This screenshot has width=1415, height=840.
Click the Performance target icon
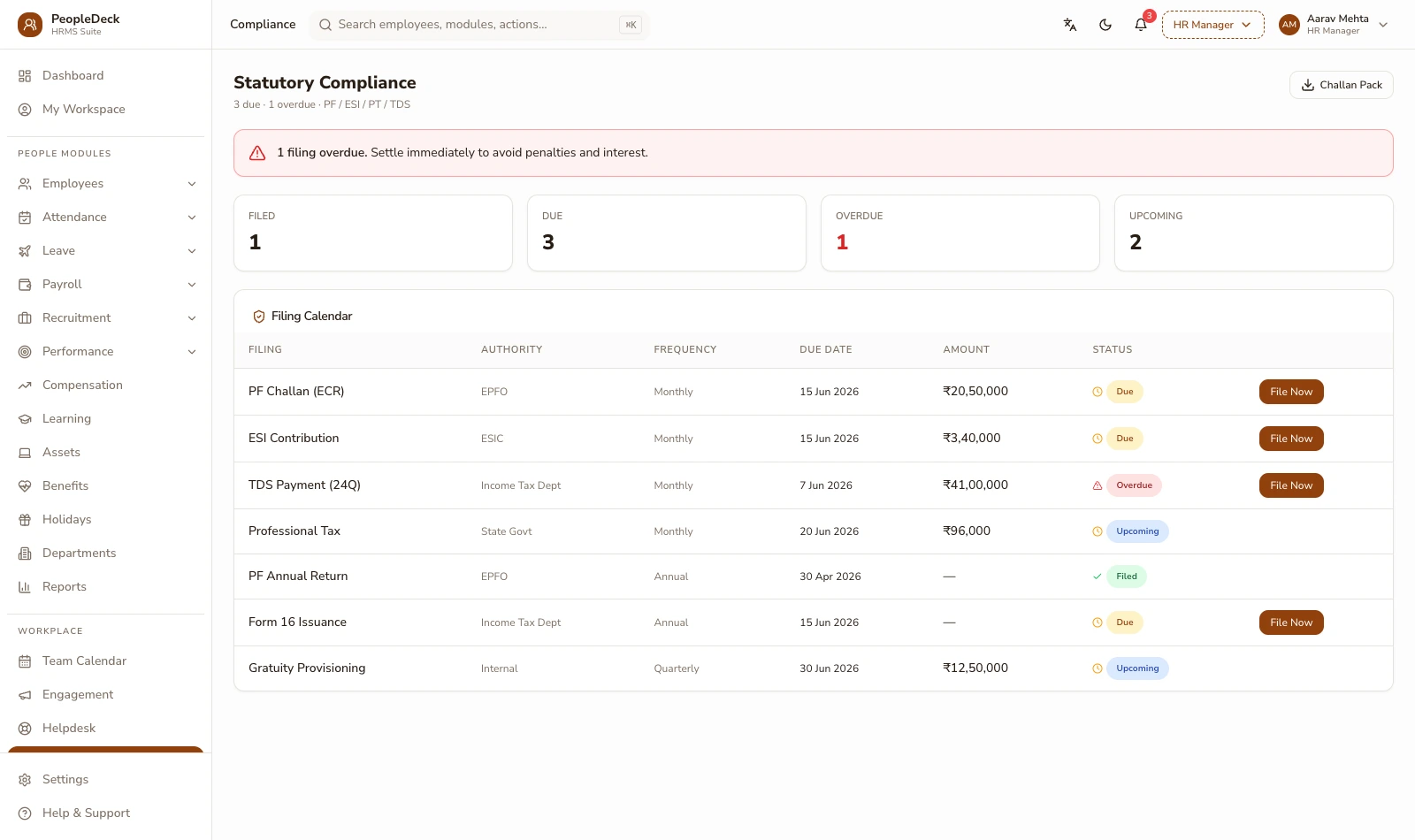coord(25,352)
